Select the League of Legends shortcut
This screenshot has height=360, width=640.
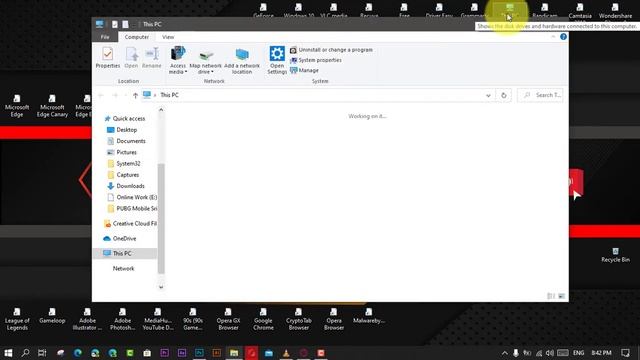pos(17,320)
